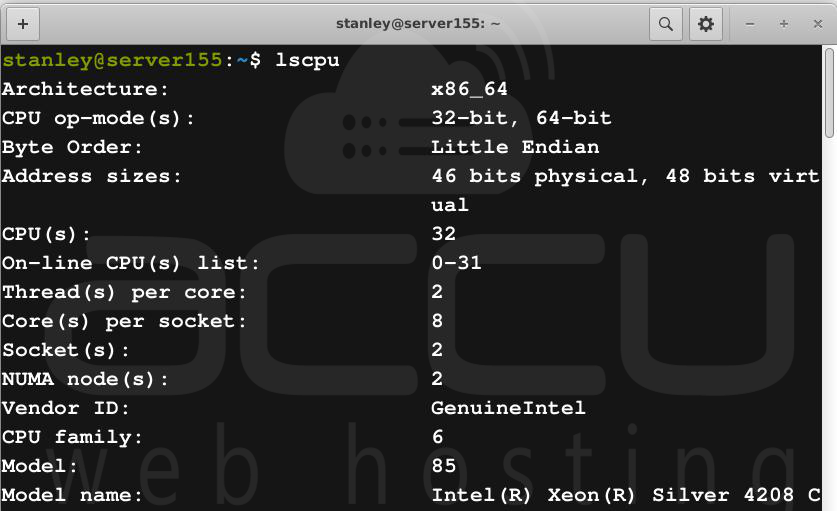837x511 pixels.
Task: Select the Socket(s) value 2
Action: coord(437,350)
